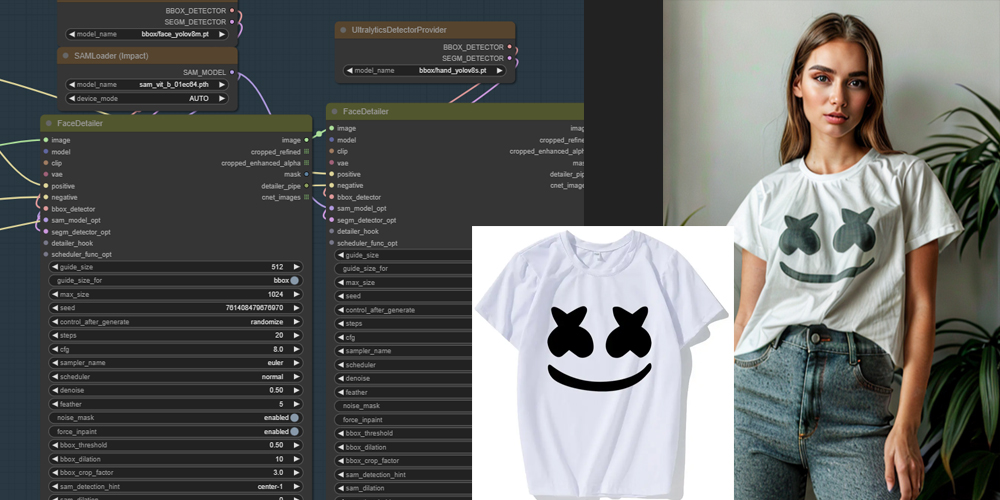Click left arrow of sampler_name on T-shirt-covered FaceDetailer

click(341, 351)
